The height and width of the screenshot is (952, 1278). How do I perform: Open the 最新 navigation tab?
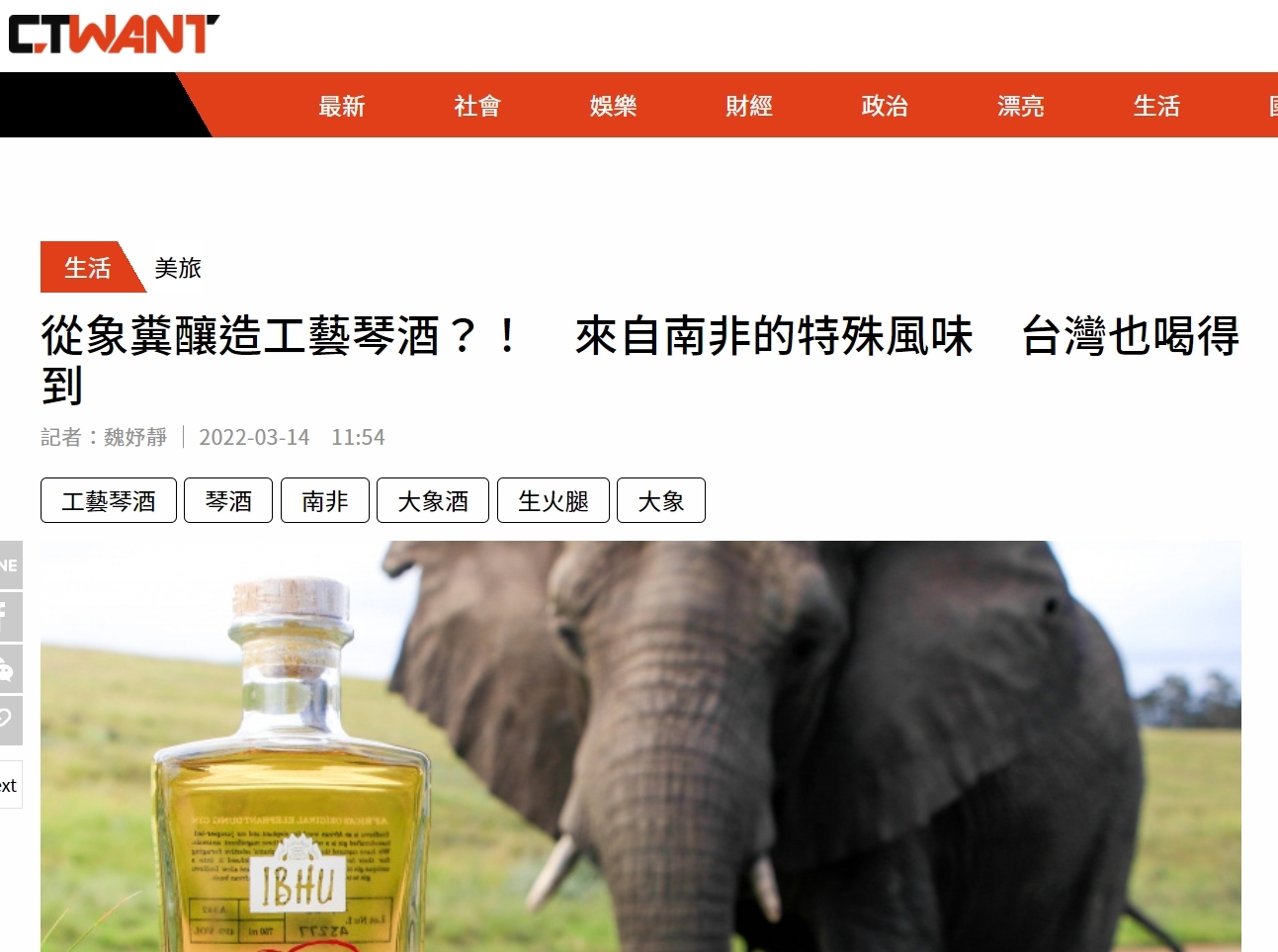[x=342, y=106]
